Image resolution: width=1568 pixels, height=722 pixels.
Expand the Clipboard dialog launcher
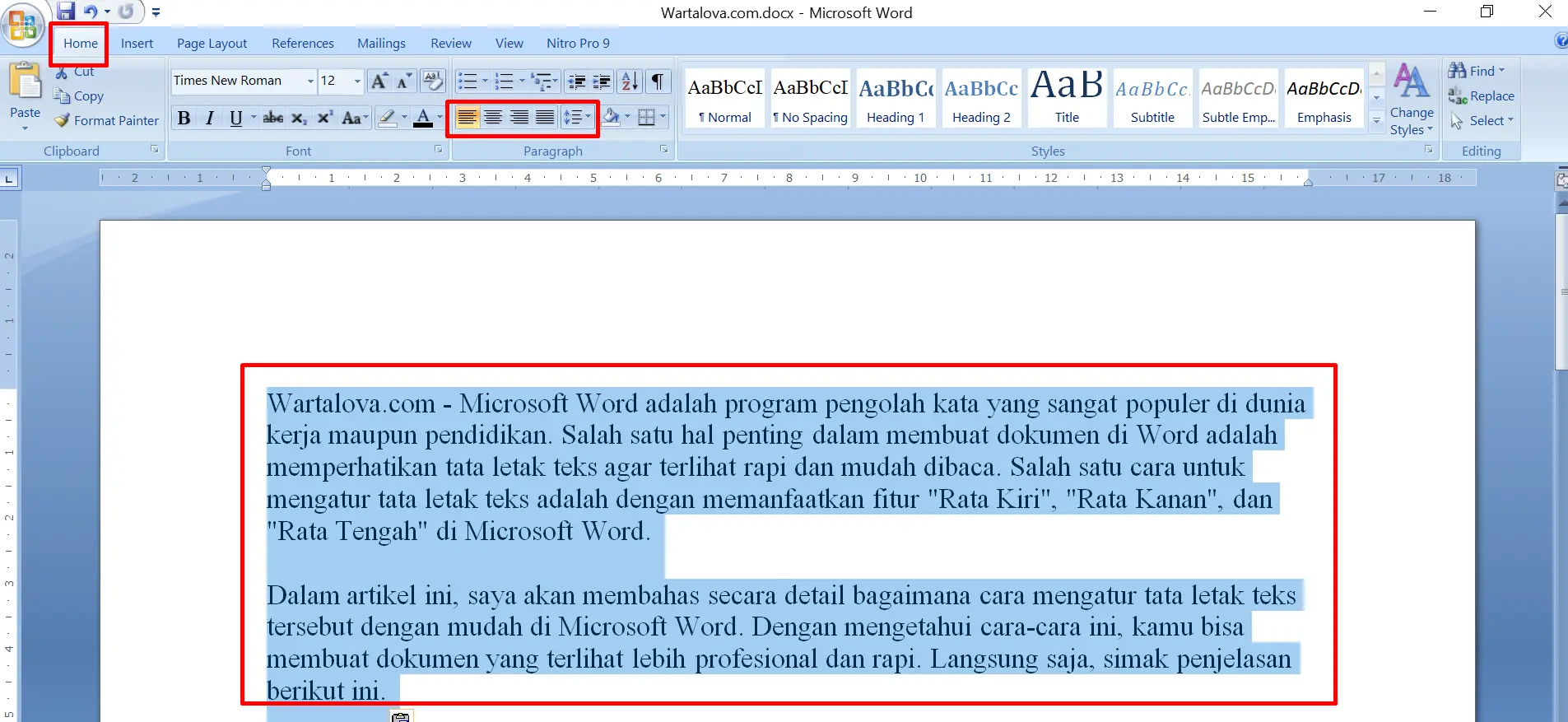pyautogui.click(x=154, y=150)
